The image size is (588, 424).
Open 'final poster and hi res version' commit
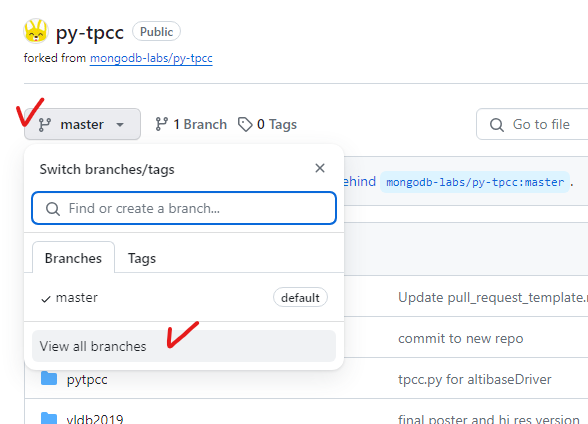tap(489, 419)
